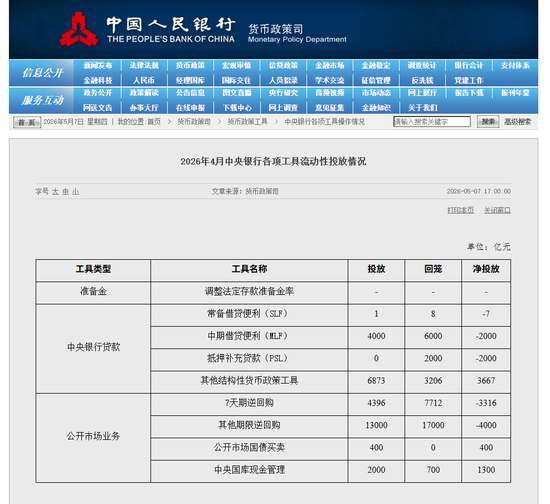
Task: Go to 网上展厅
Action: tap(422, 93)
